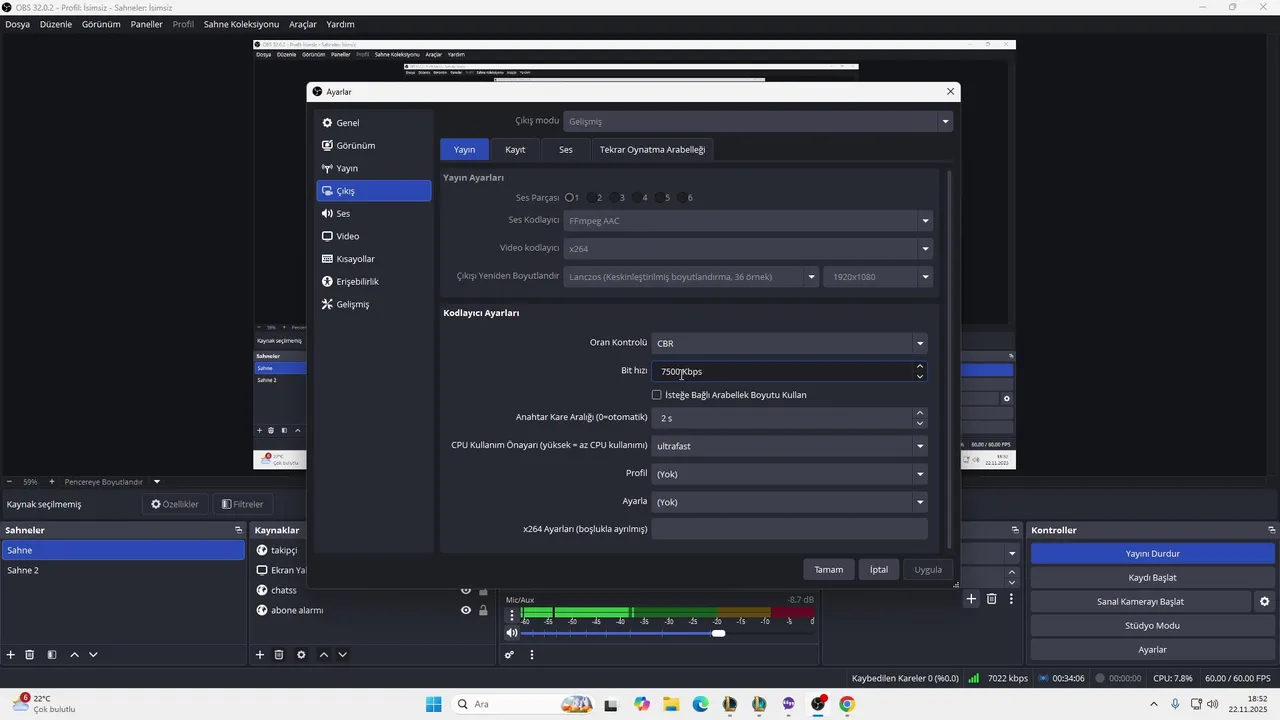The height and width of the screenshot is (720, 1280).
Task: Mute Mic/Aux speaker icon
Action: (x=512, y=633)
